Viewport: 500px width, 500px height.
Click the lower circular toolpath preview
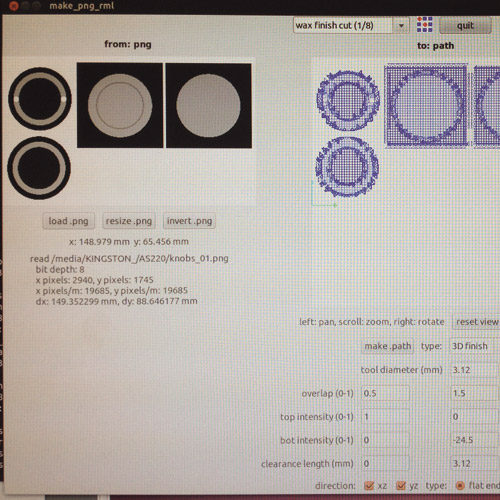pyautogui.click(x=347, y=167)
